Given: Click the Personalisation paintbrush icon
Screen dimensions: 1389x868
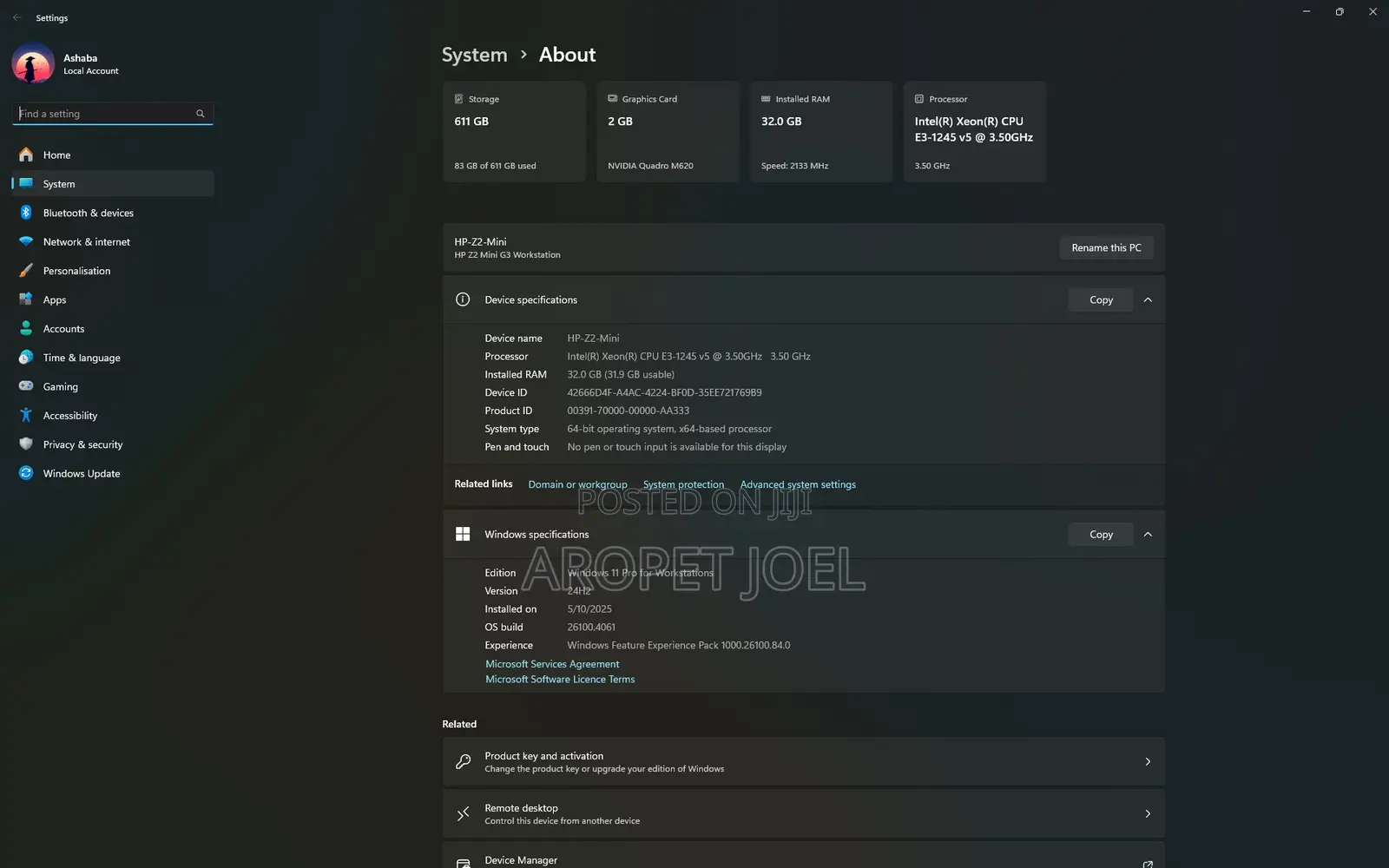Looking at the screenshot, I should pyautogui.click(x=26, y=271).
